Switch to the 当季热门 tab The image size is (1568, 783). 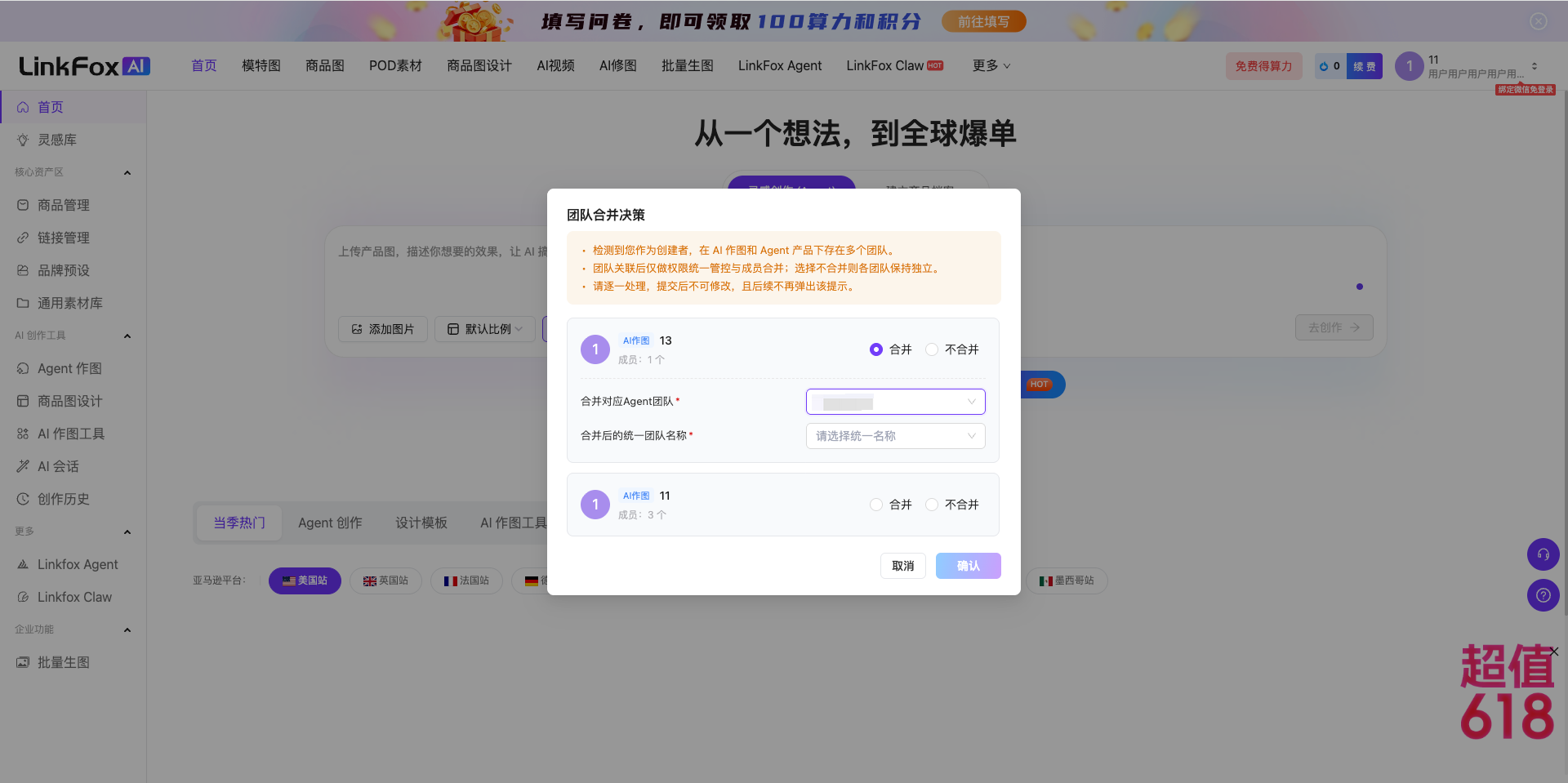click(239, 523)
